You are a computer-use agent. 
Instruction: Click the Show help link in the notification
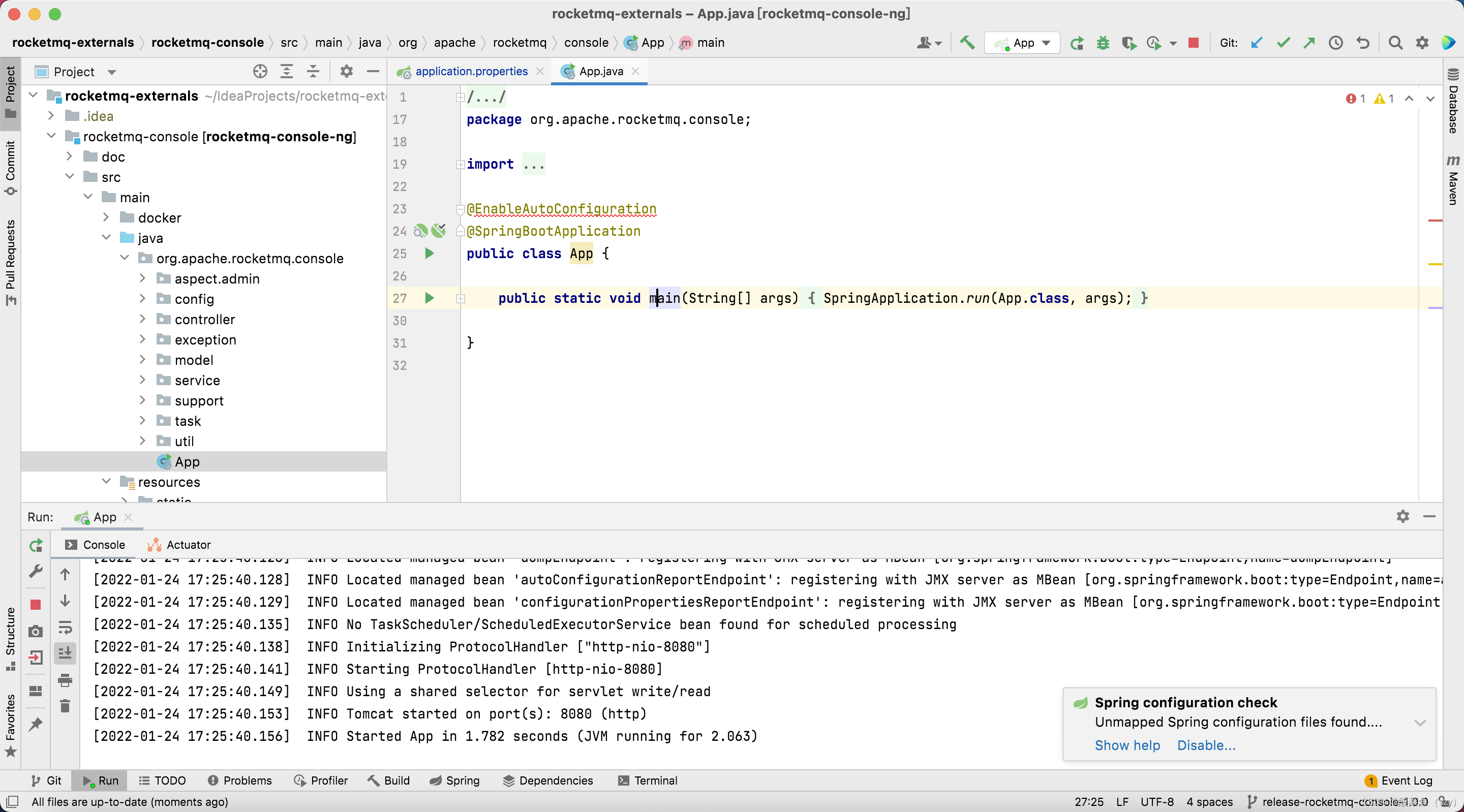1127,745
